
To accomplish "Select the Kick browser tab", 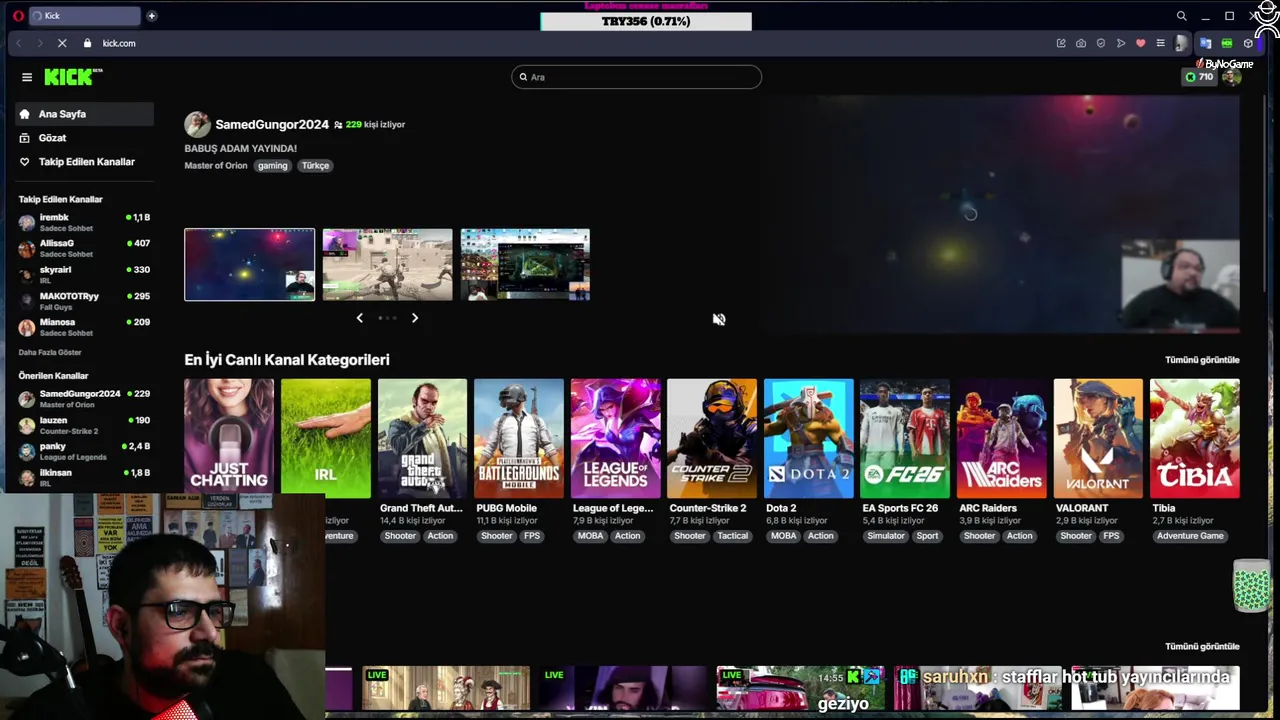I will (x=85, y=16).
